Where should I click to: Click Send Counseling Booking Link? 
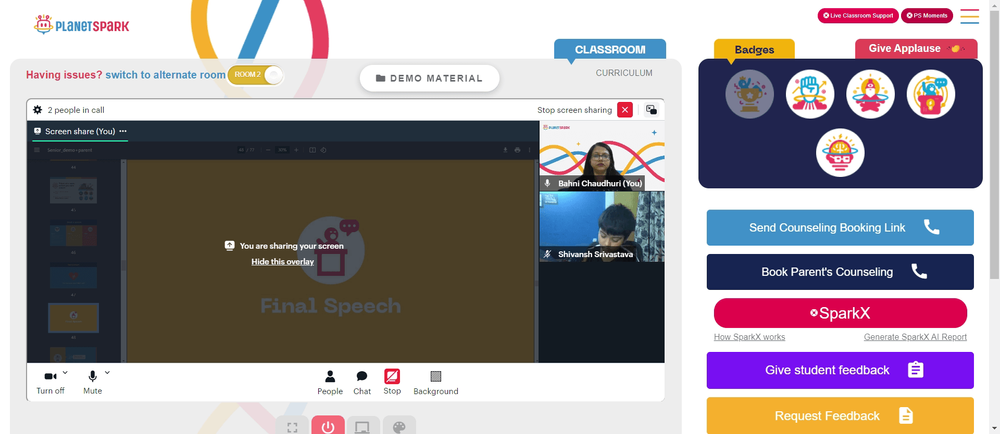[x=840, y=228]
